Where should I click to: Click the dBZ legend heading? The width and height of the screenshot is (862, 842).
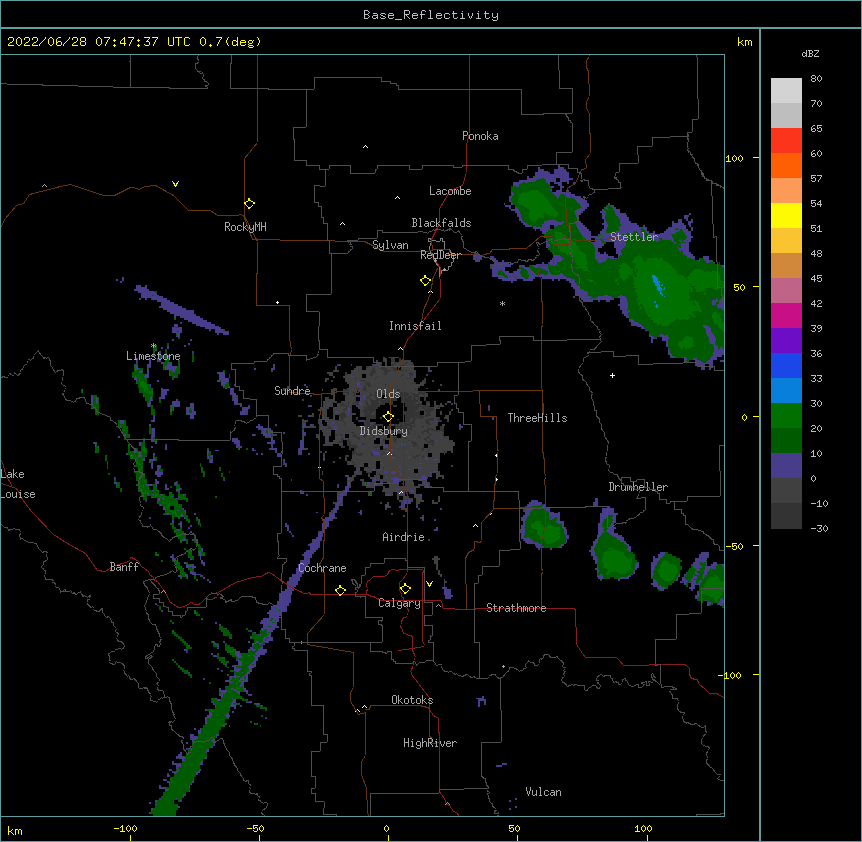pyautogui.click(x=810, y=53)
